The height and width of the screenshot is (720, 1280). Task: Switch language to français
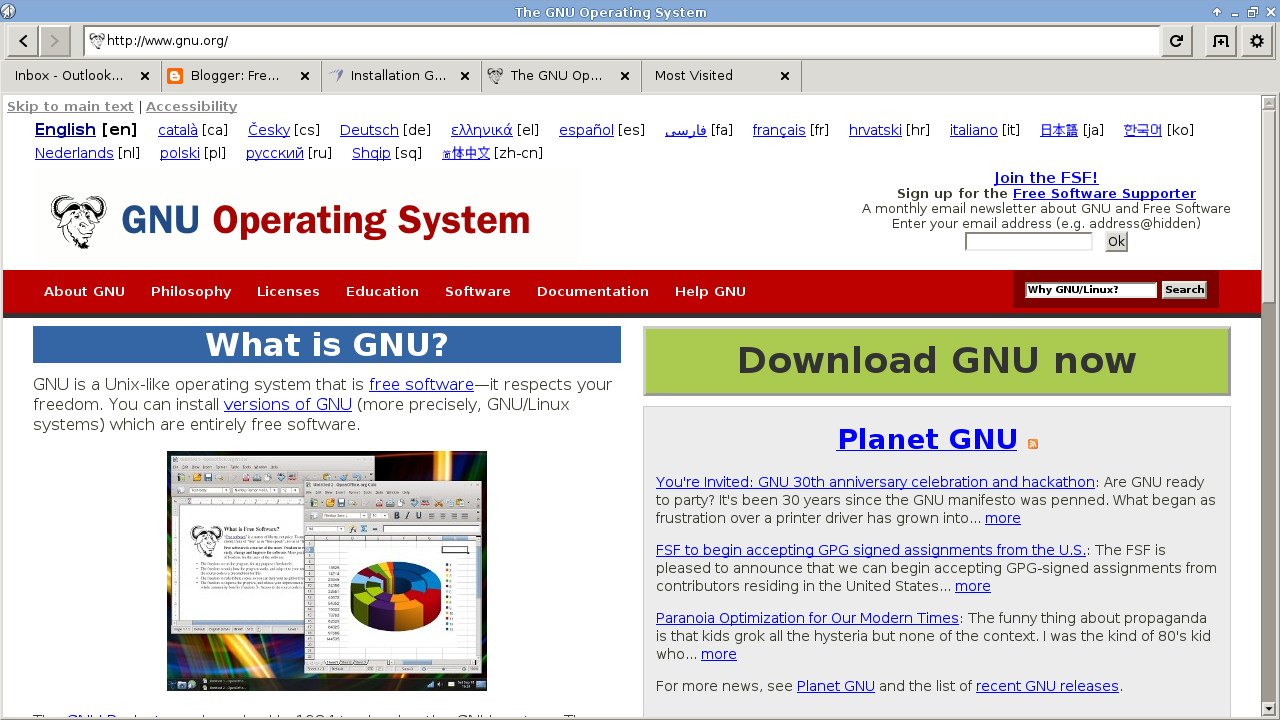tap(779, 130)
